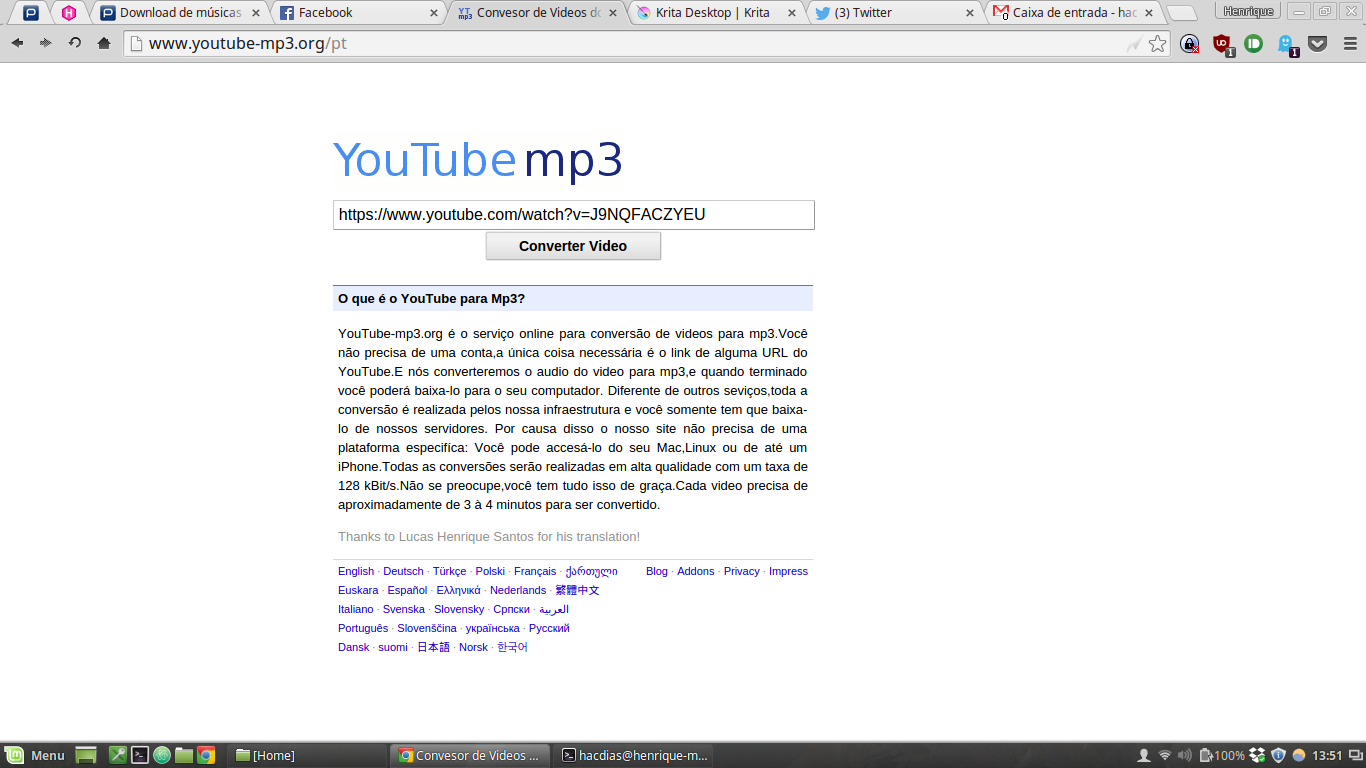The width and height of the screenshot is (1366, 768).
Task: Click the browser back arrow
Action: (x=17, y=43)
